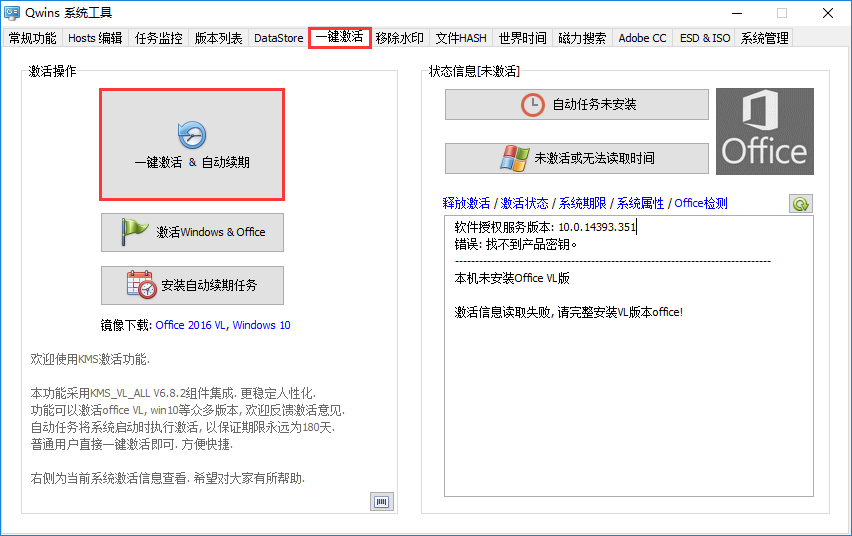852x536 pixels.
Task: Open the Windows 10 image download link
Action: [x=261, y=325]
